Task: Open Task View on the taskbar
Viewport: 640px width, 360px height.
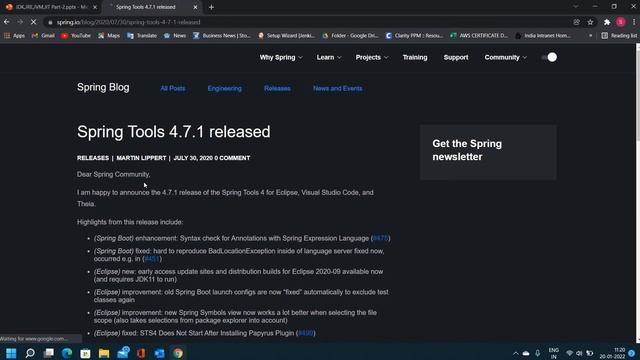Action: pos(49,353)
